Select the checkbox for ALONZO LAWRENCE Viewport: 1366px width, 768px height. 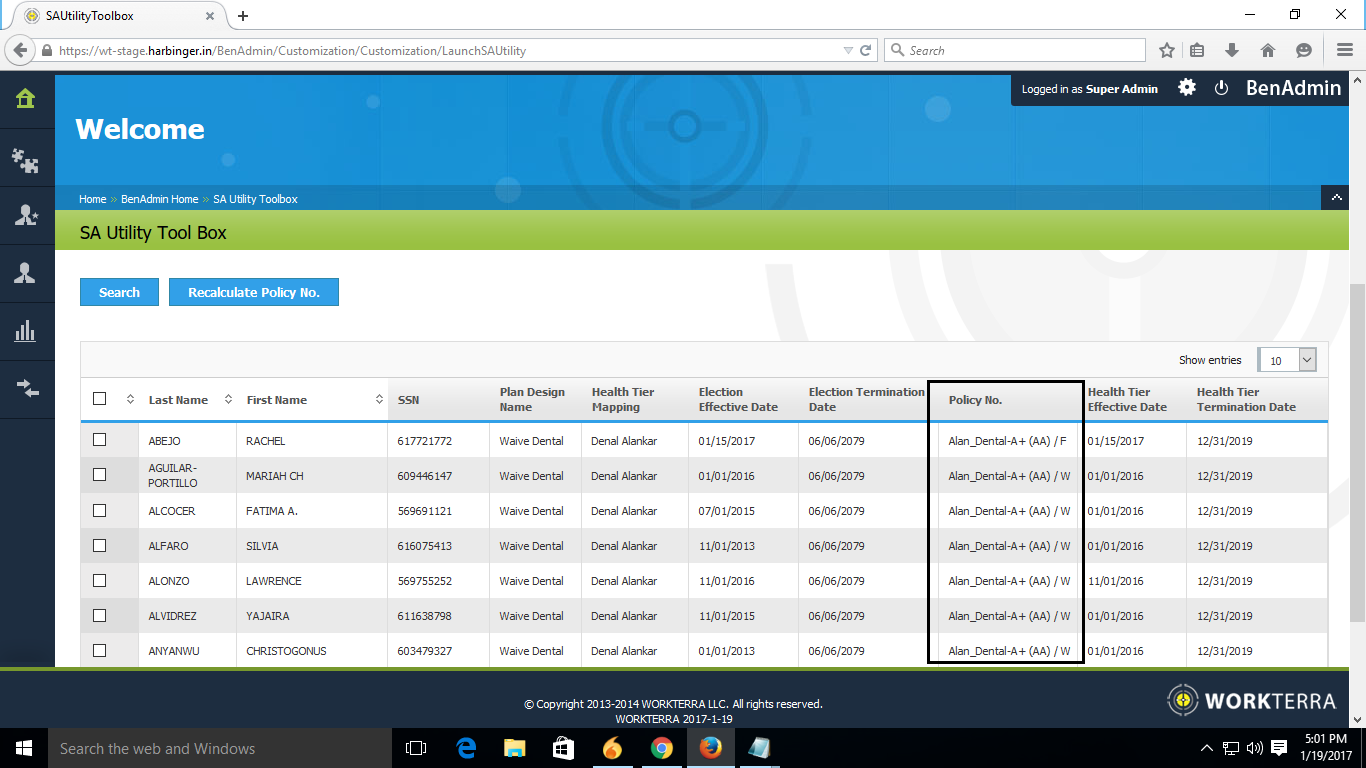[99, 580]
